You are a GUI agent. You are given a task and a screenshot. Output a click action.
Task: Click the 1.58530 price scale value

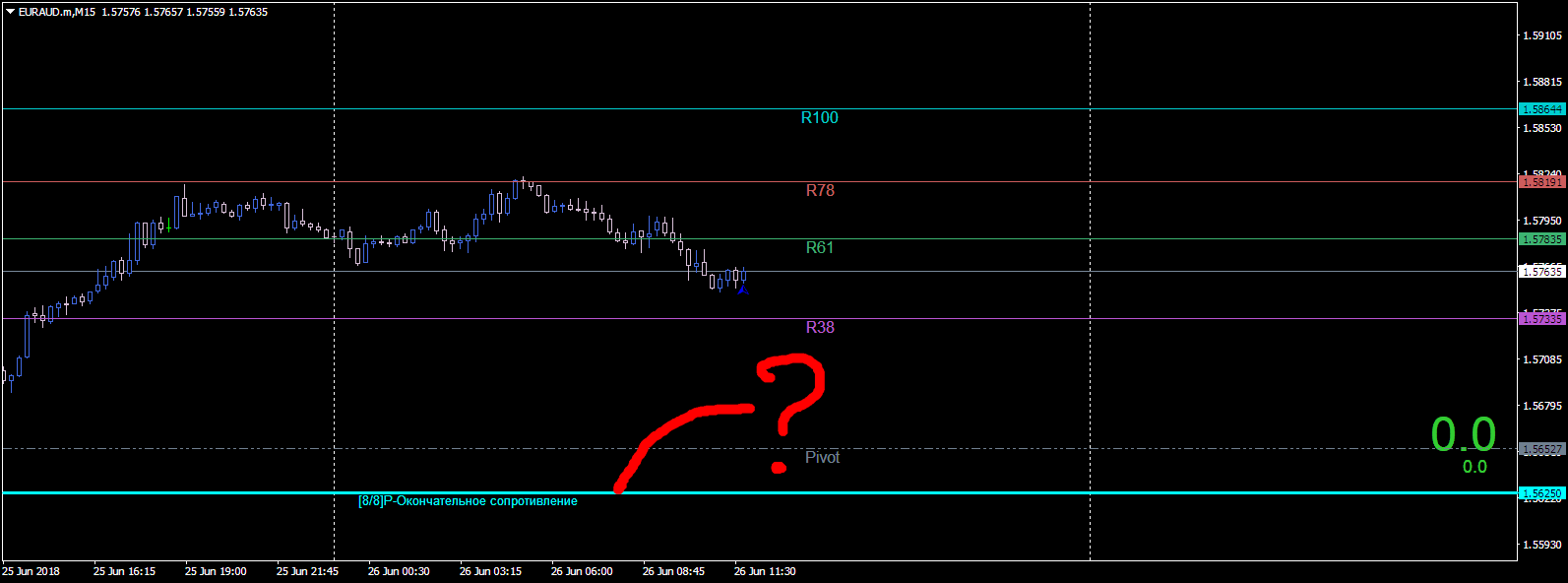1542,128
